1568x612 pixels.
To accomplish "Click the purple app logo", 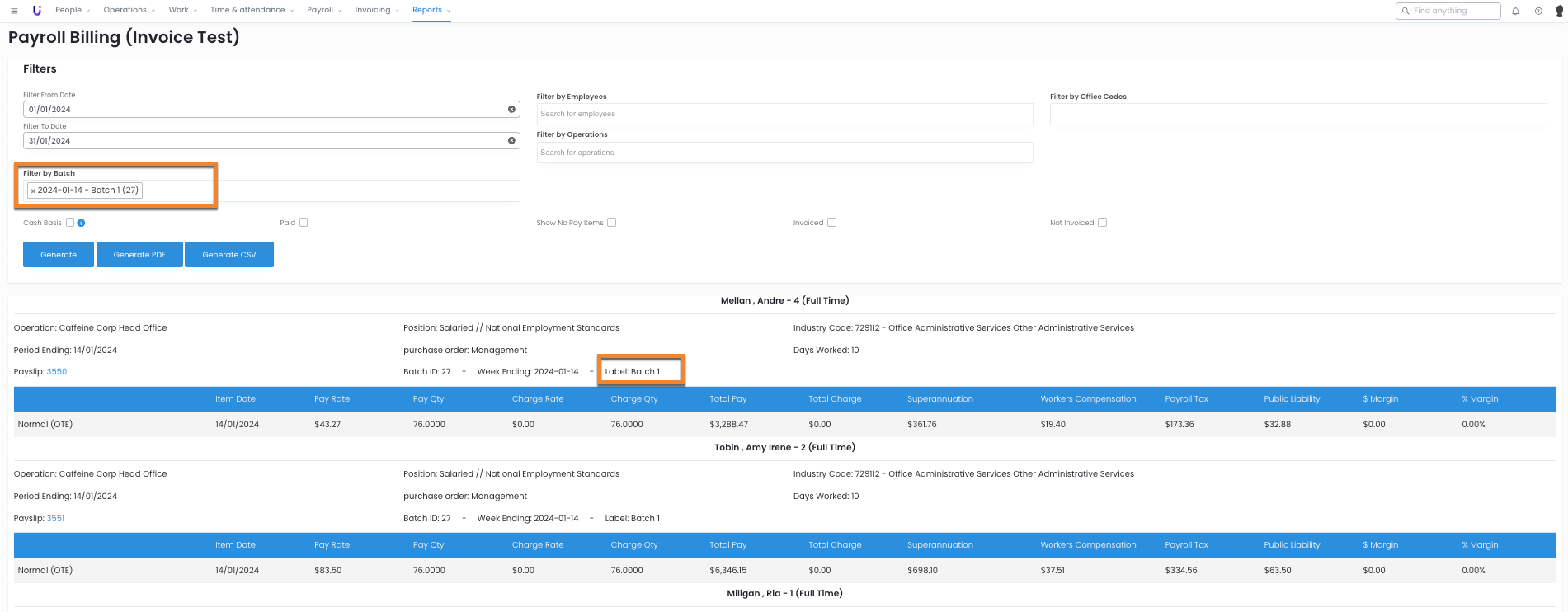I will (x=36, y=11).
